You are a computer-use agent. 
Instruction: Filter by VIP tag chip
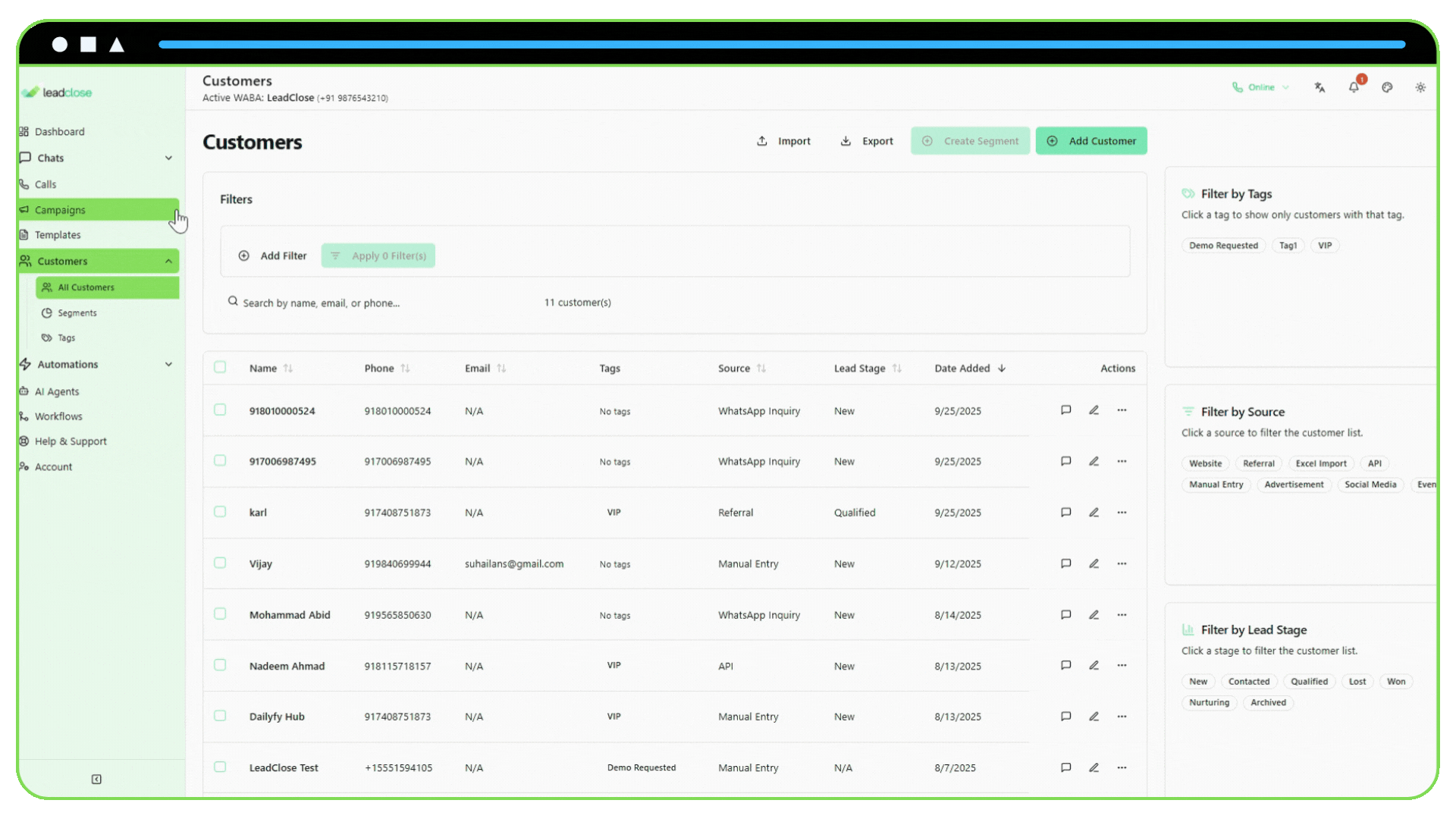click(1325, 246)
